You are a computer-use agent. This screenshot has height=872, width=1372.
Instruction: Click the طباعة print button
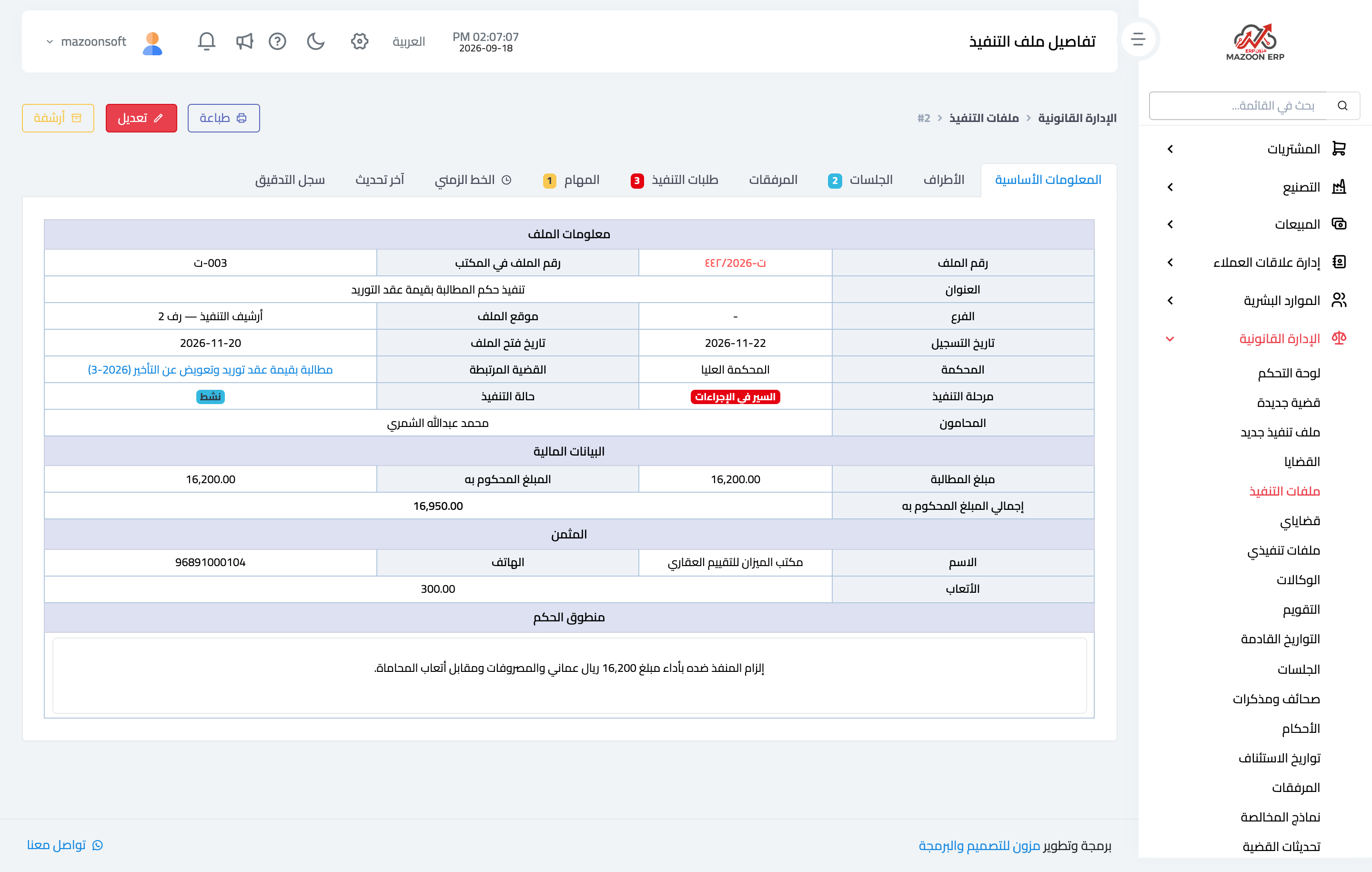[x=224, y=118]
